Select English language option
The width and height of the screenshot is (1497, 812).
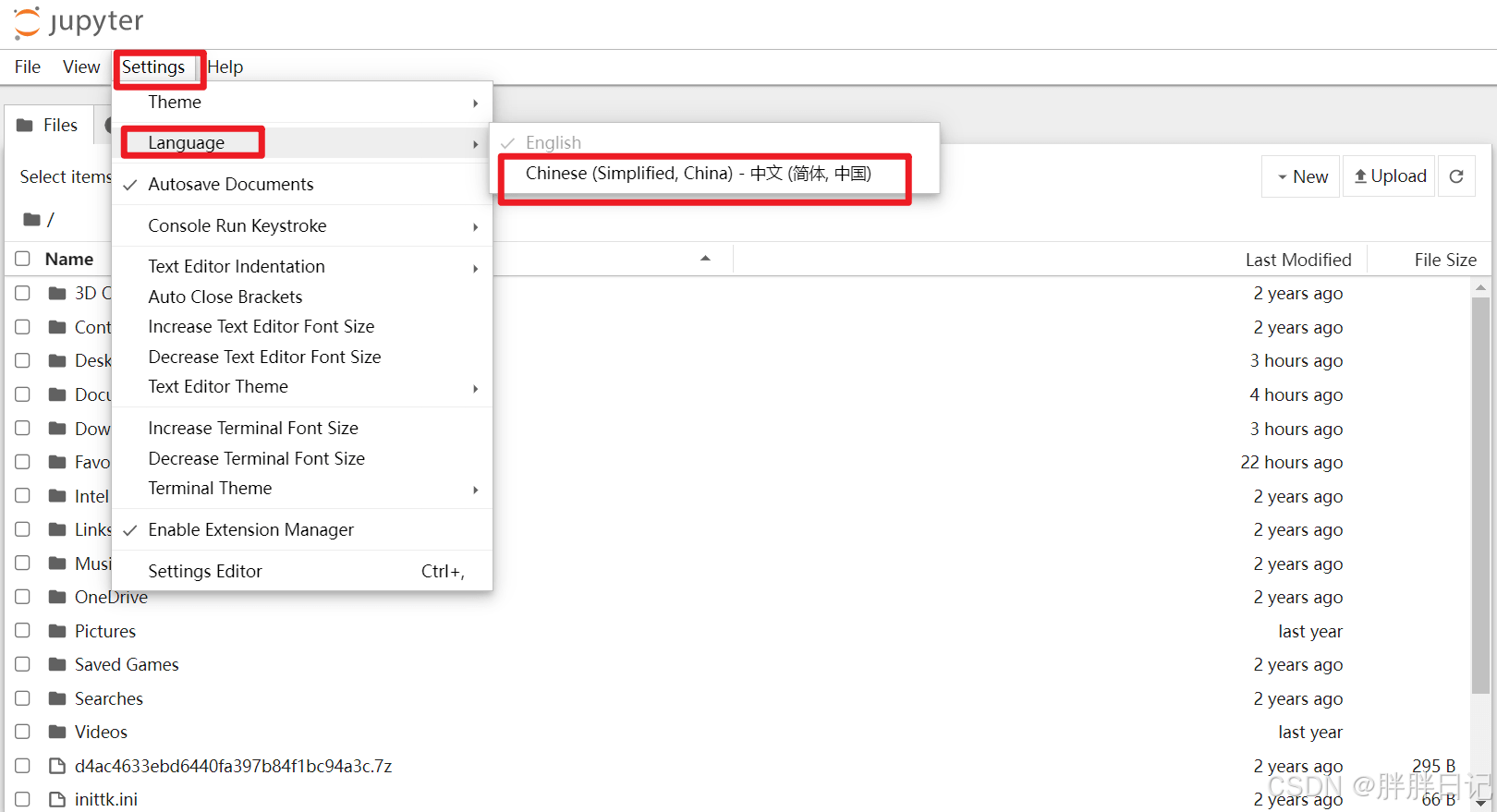point(714,142)
